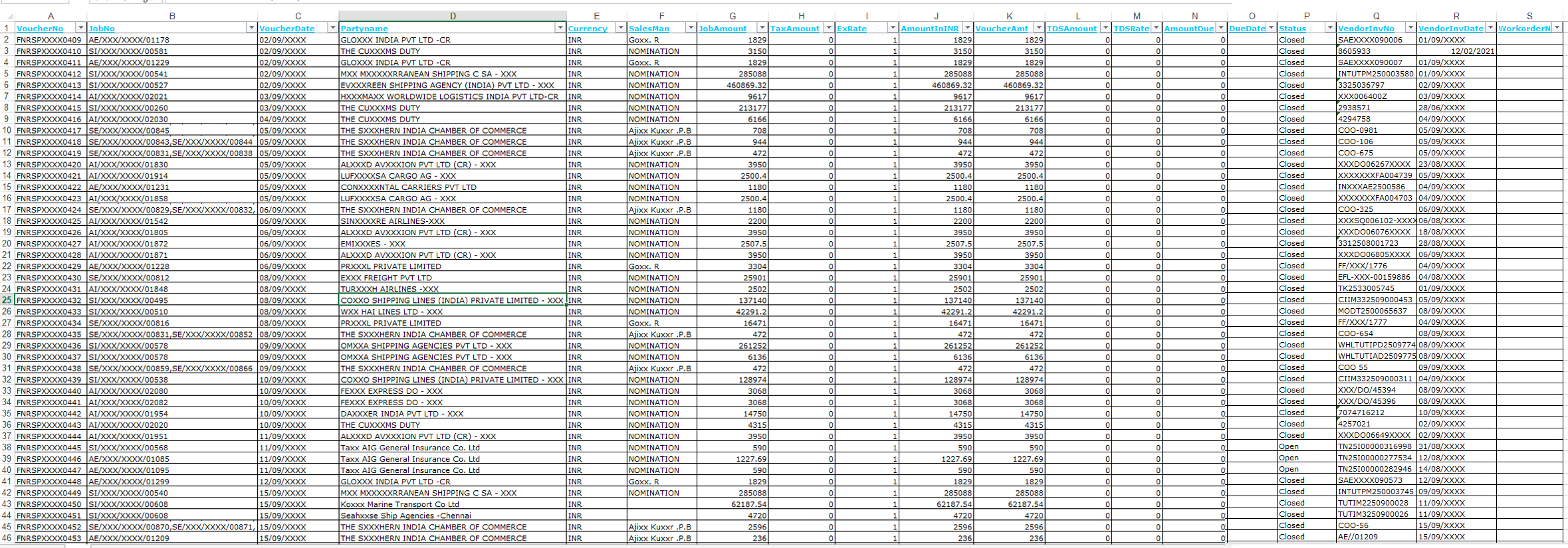Open the JobAmount filter dropdown
This screenshot has width=1568, height=548.
(x=762, y=28)
